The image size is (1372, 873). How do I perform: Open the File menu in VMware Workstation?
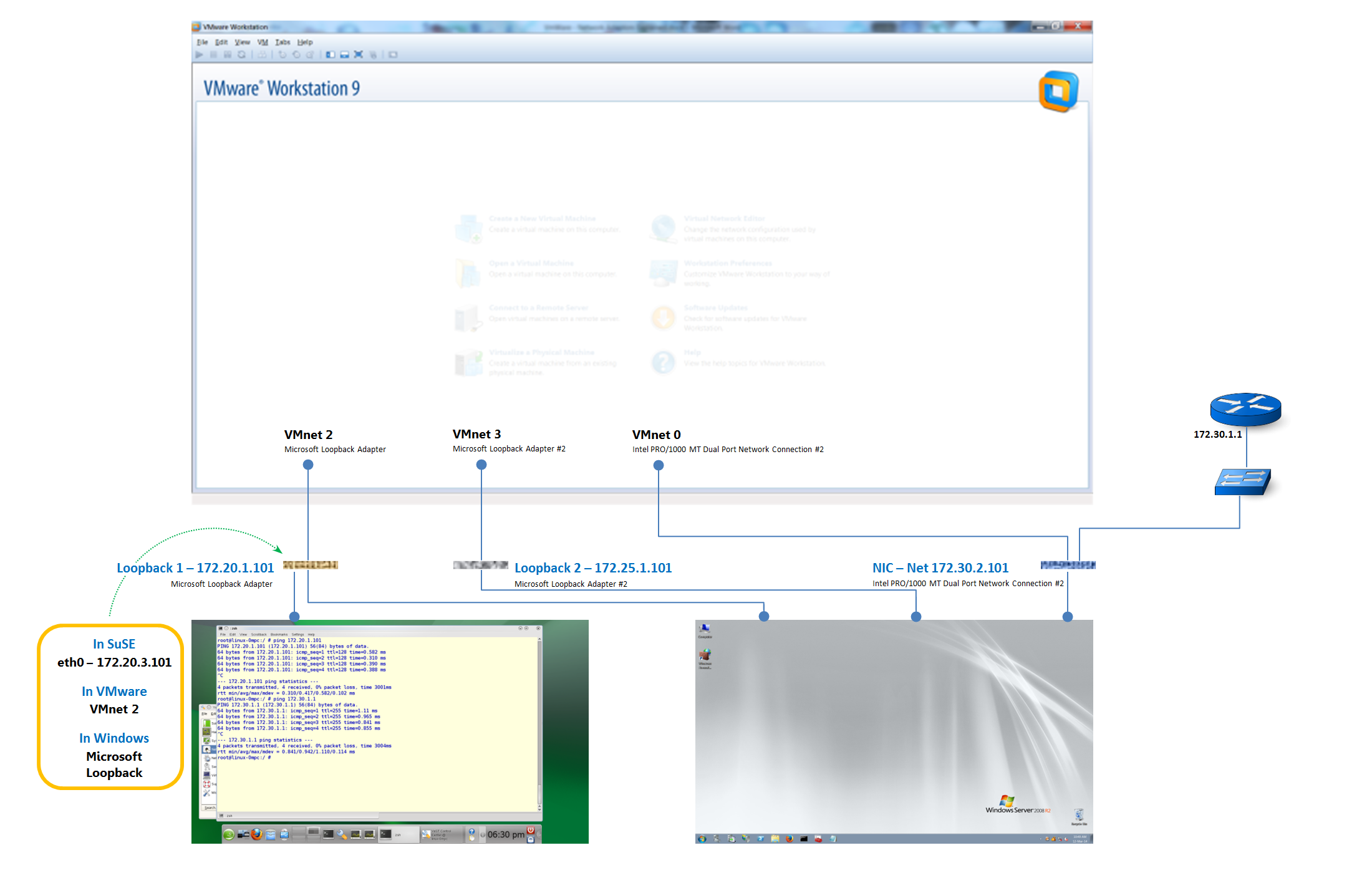click(202, 42)
